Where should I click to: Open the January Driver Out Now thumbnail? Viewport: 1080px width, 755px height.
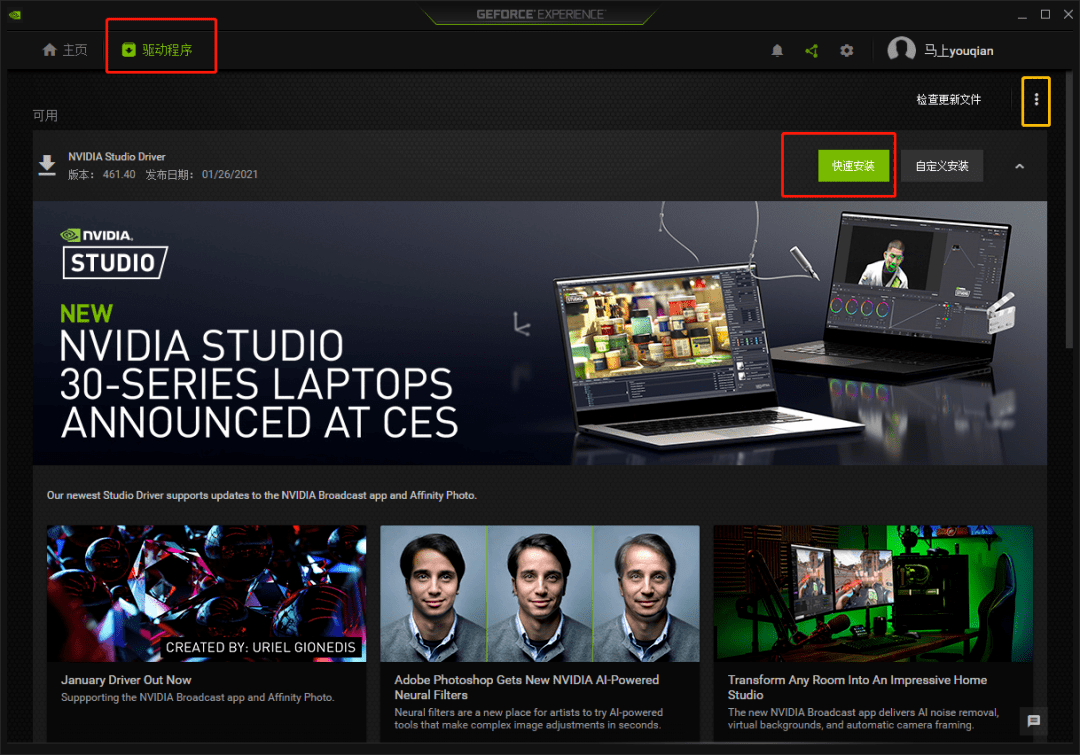(x=207, y=593)
